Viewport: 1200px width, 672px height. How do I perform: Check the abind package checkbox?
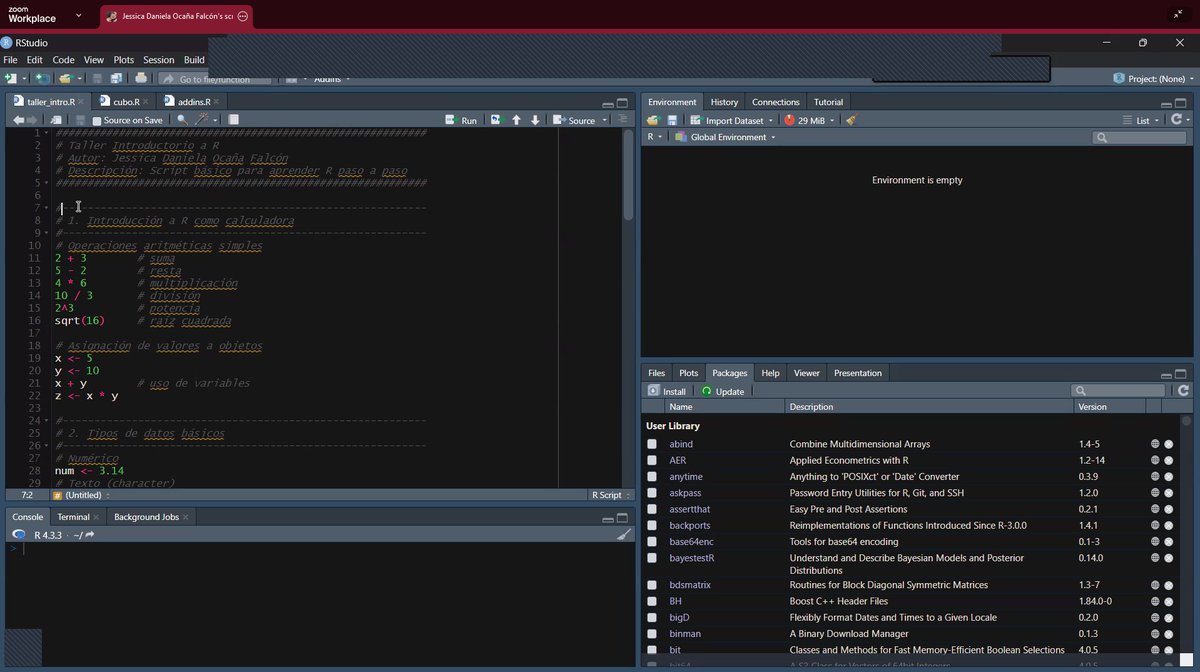coord(652,444)
